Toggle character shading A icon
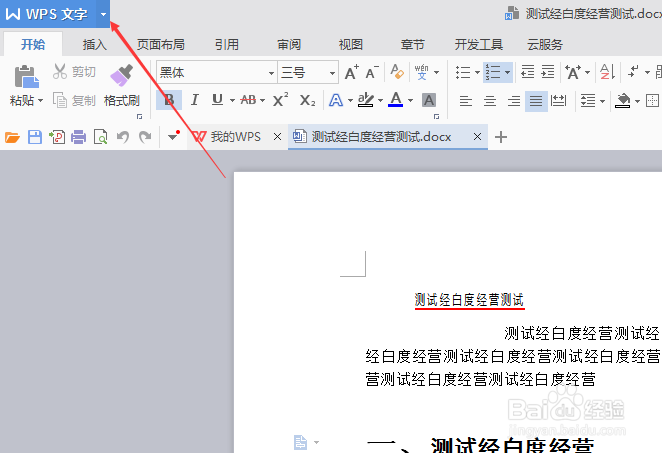This screenshot has width=662, height=453. (x=429, y=100)
